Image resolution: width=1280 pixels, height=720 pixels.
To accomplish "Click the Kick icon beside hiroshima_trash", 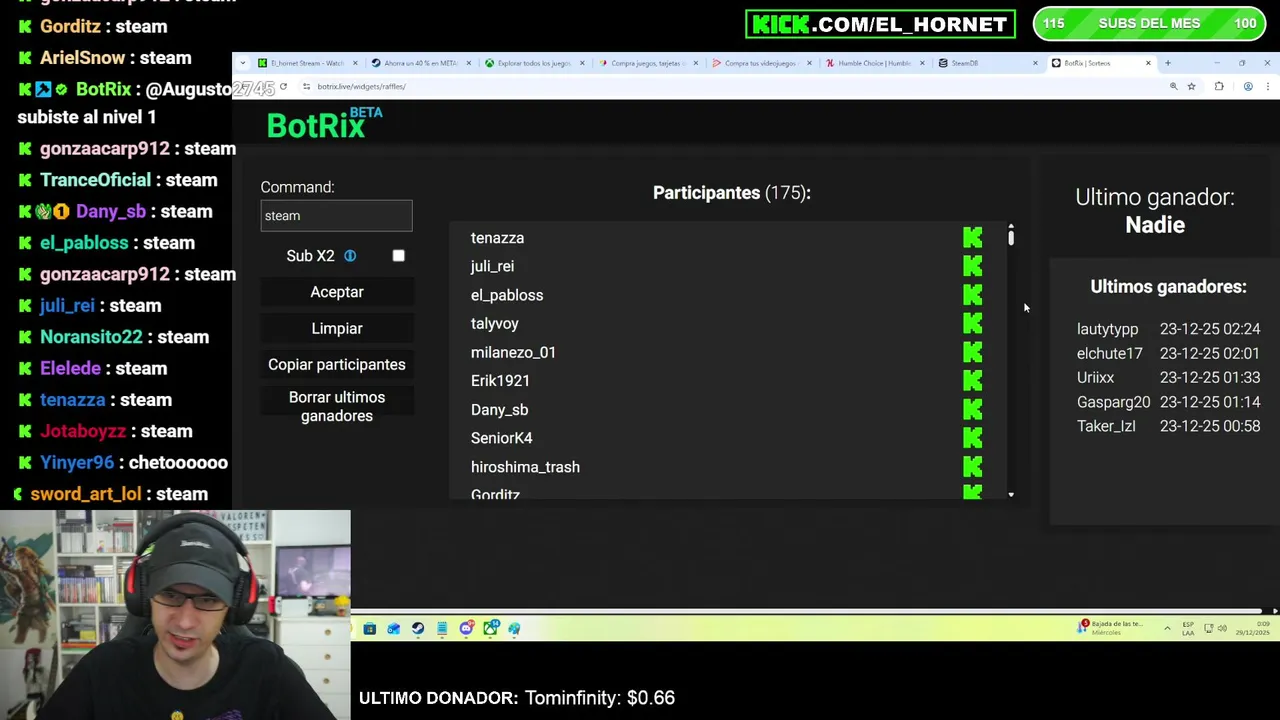I will [973, 467].
